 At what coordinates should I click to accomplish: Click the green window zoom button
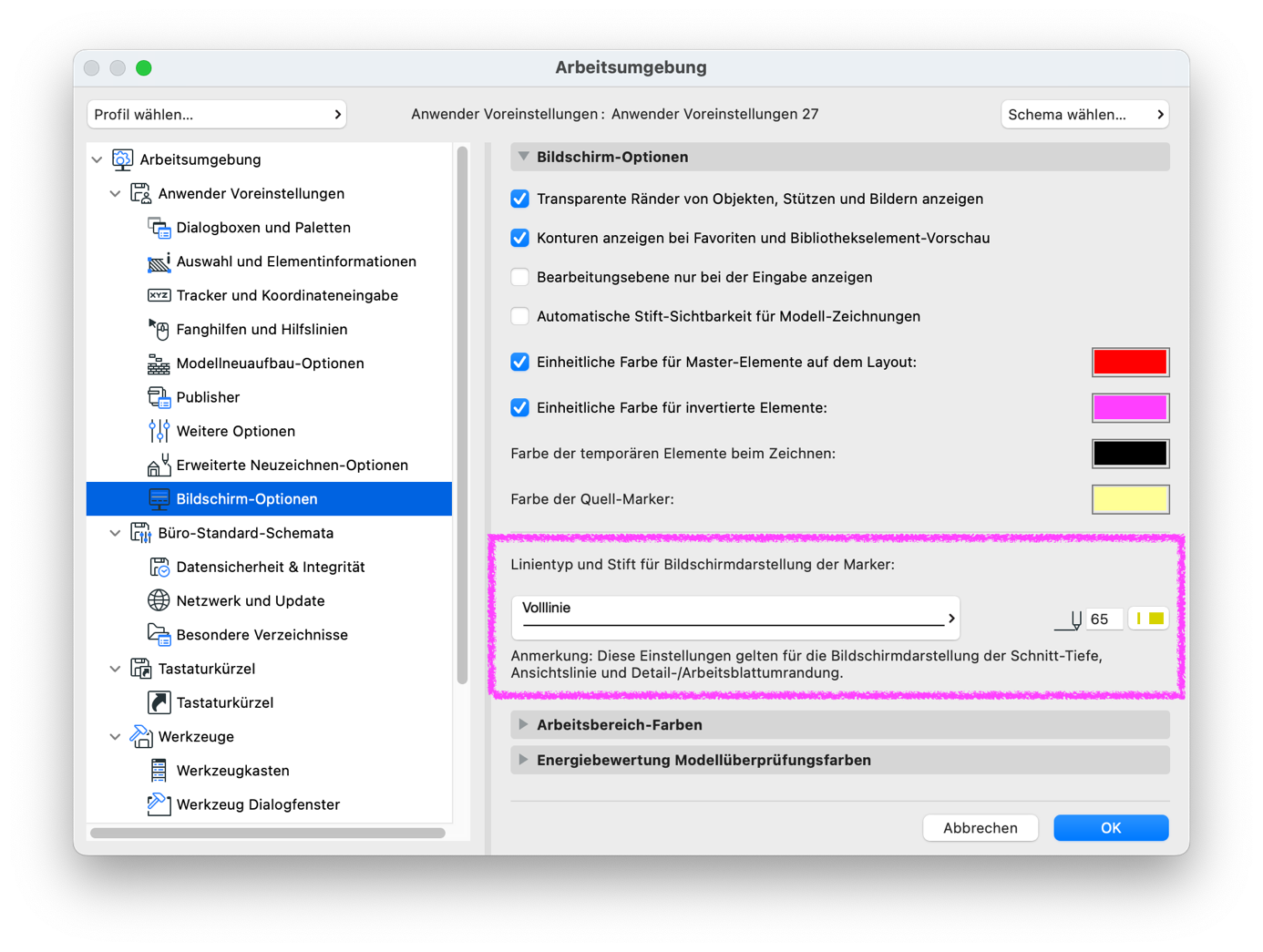144,67
